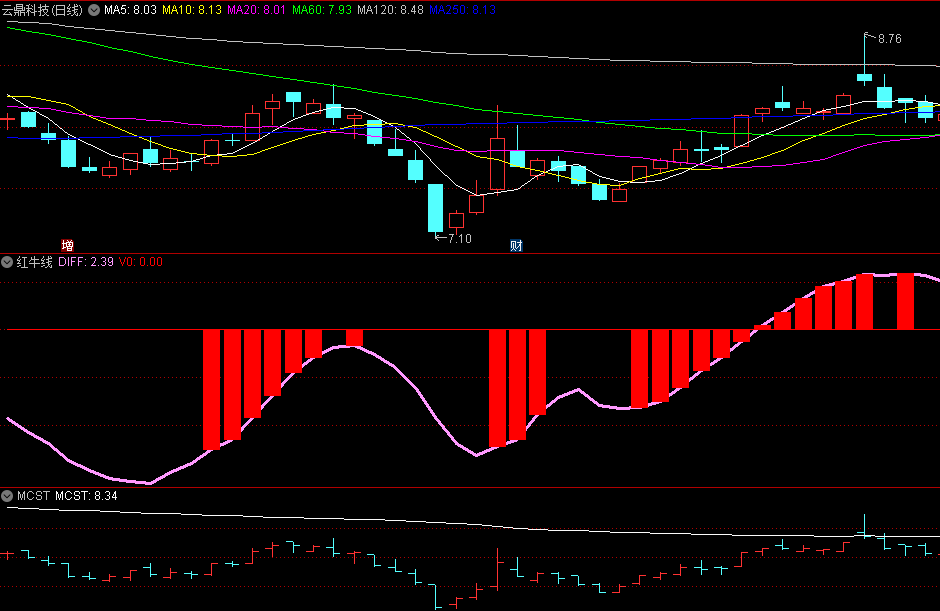Select the 云鼎科技(日线) title

42,10
